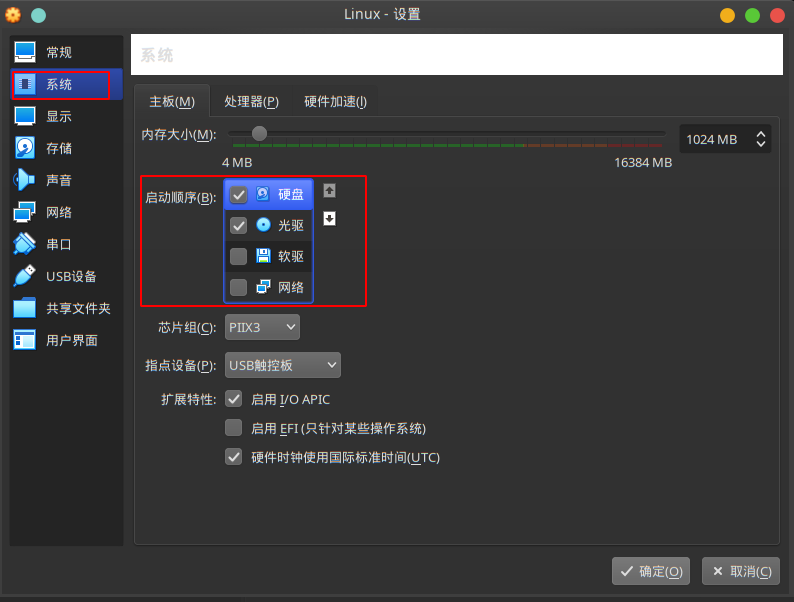Click the memory size slider handle
The width and height of the screenshot is (794, 602).
[259, 133]
